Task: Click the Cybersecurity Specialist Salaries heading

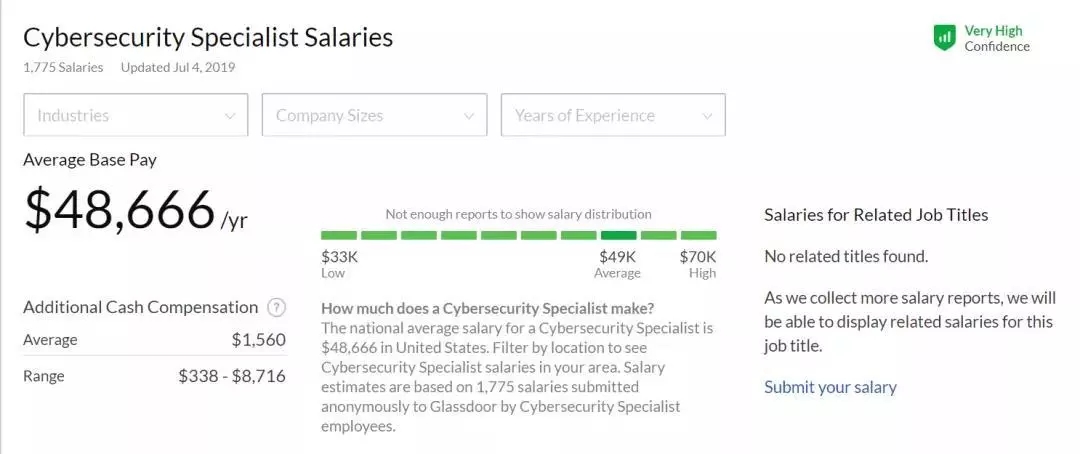Action: pyautogui.click(x=208, y=38)
